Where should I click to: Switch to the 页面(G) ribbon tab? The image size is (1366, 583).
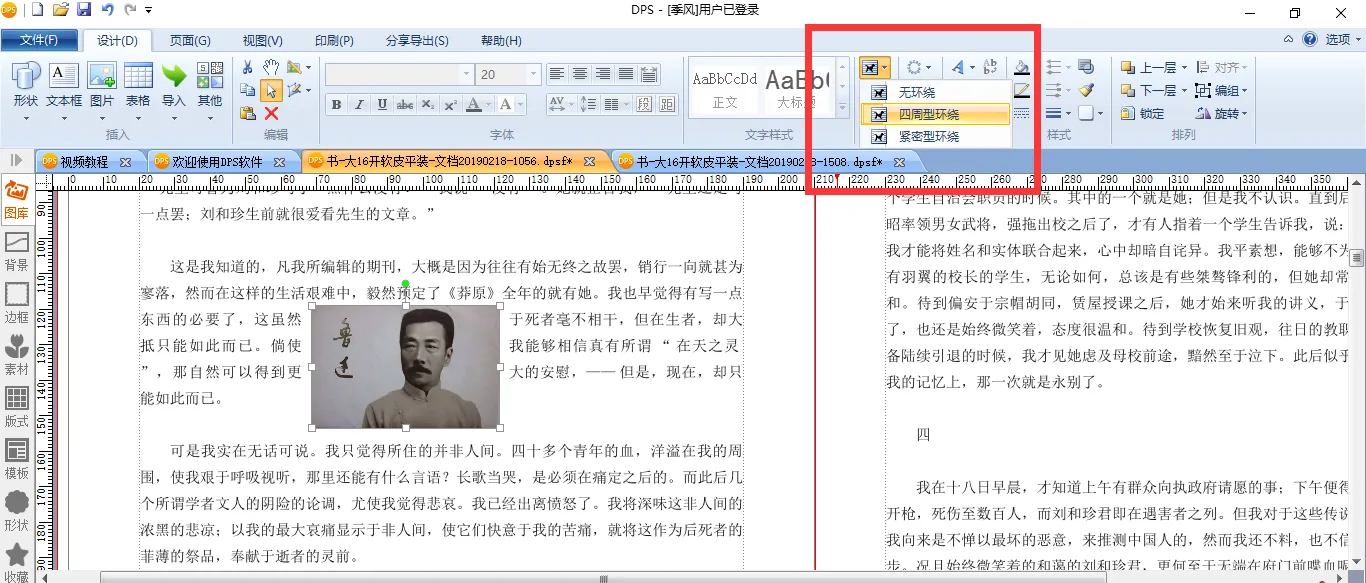click(189, 40)
